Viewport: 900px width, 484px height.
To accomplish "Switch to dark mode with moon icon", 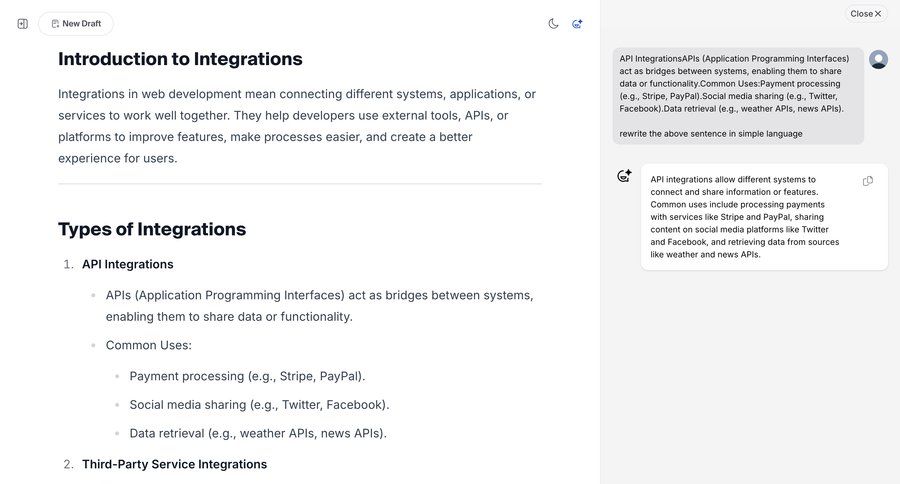I will click(553, 24).
